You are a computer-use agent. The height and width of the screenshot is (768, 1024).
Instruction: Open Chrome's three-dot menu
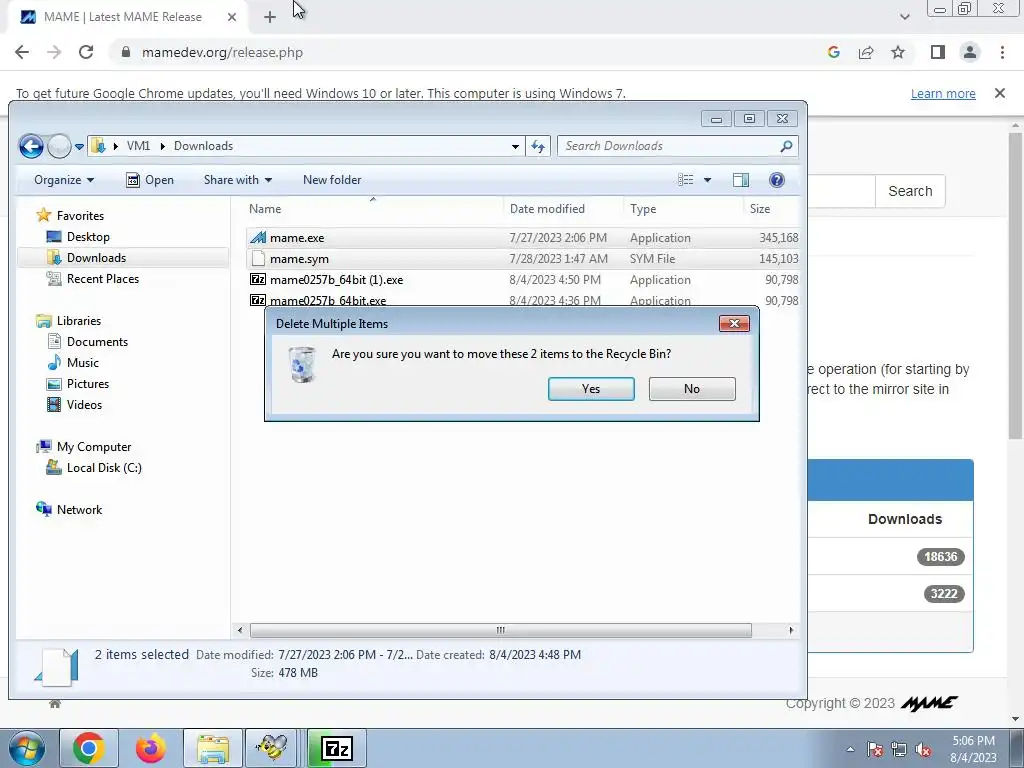click(x=1002, y=52)
